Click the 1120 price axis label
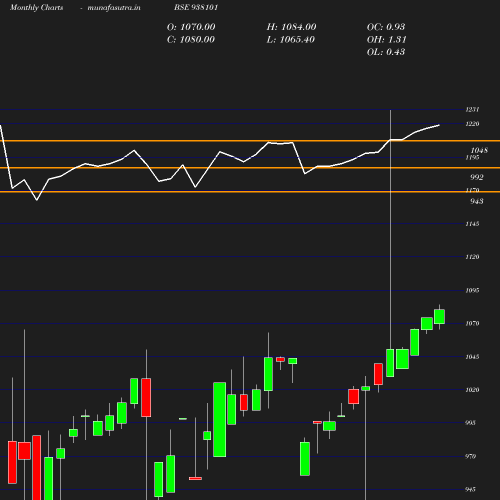The image size is (500, 500). pos(472,257)
